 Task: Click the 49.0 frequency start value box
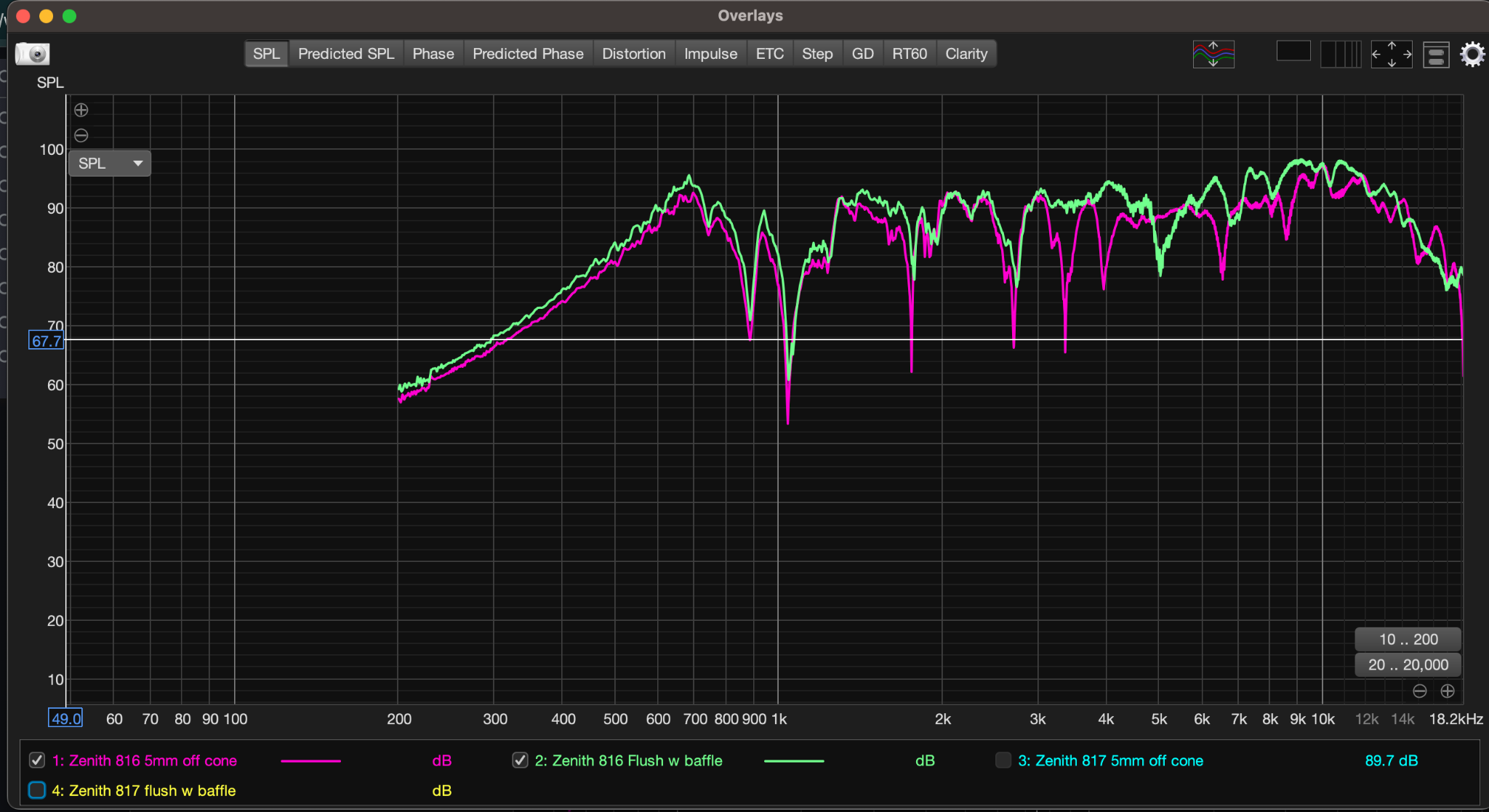coord(65,718)
